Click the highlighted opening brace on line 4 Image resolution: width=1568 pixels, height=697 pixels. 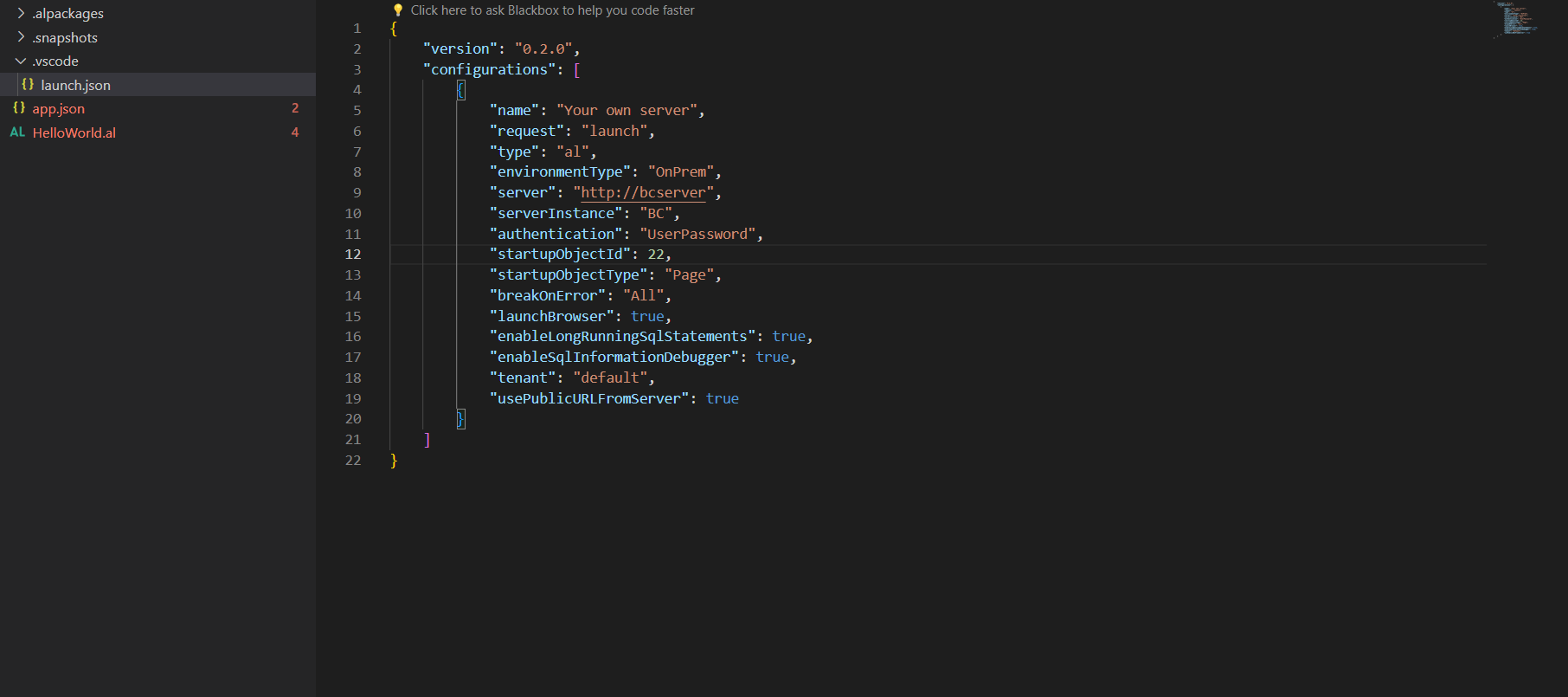(461, 90)
